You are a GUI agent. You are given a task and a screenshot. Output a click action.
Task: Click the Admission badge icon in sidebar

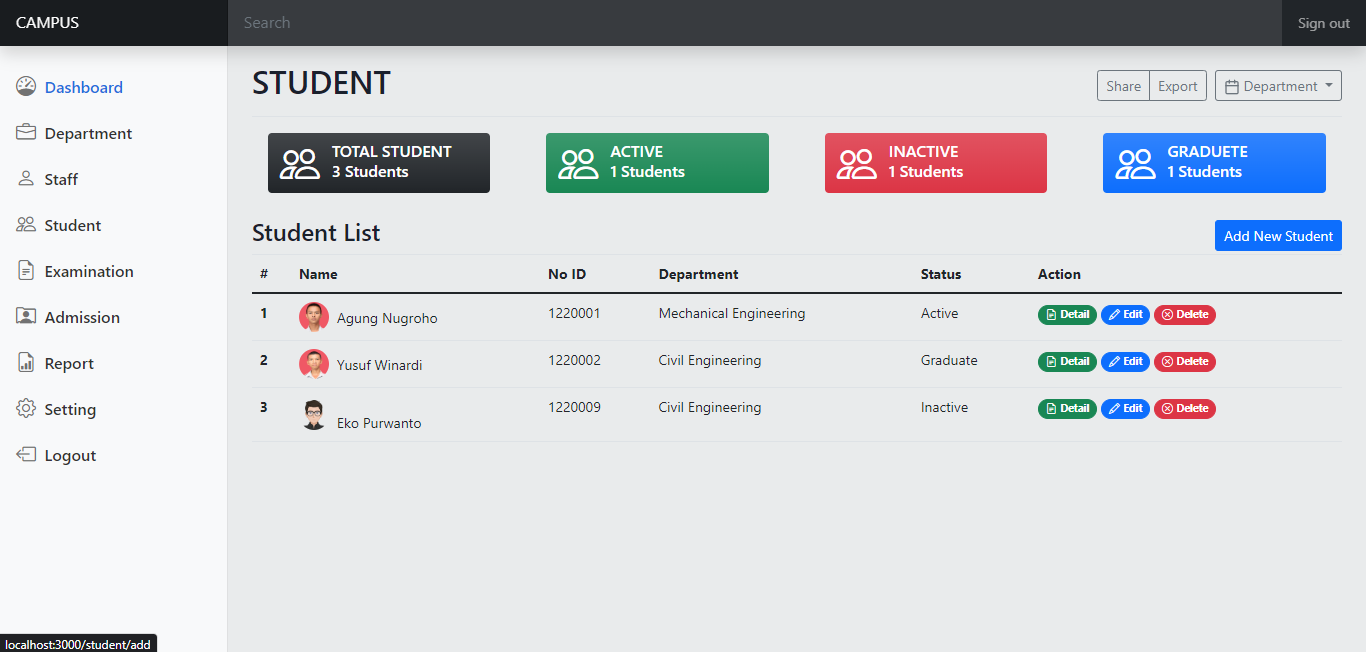(x=26, y=317)
